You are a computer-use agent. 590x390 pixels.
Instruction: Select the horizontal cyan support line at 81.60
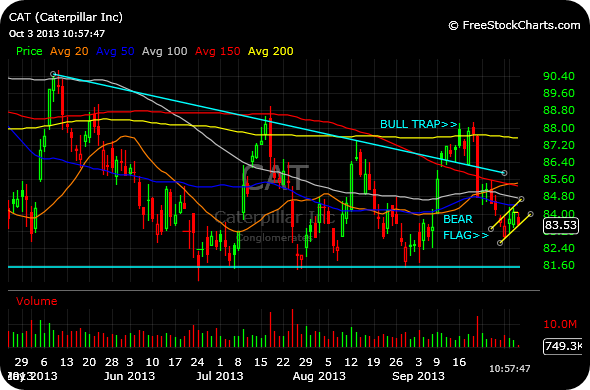(264, 267)
